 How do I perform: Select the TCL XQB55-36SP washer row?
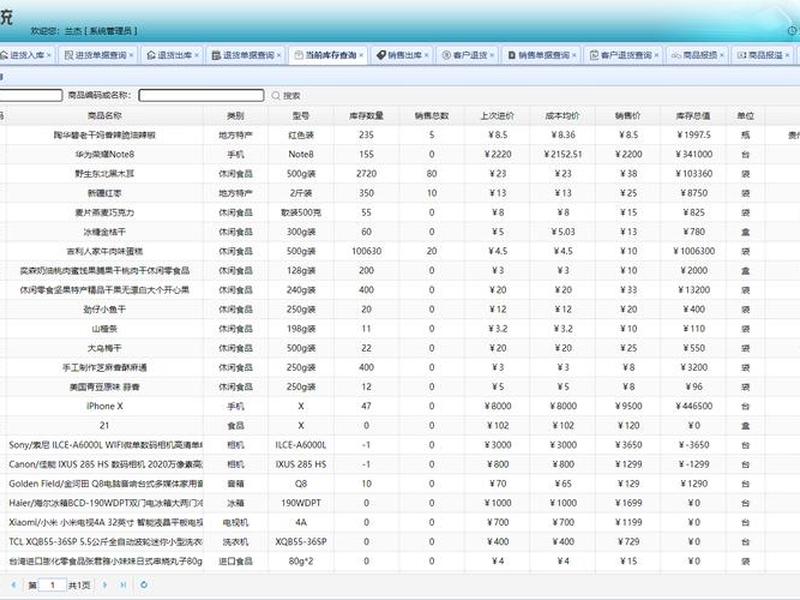pyautogui.click(x=400, y=542)
